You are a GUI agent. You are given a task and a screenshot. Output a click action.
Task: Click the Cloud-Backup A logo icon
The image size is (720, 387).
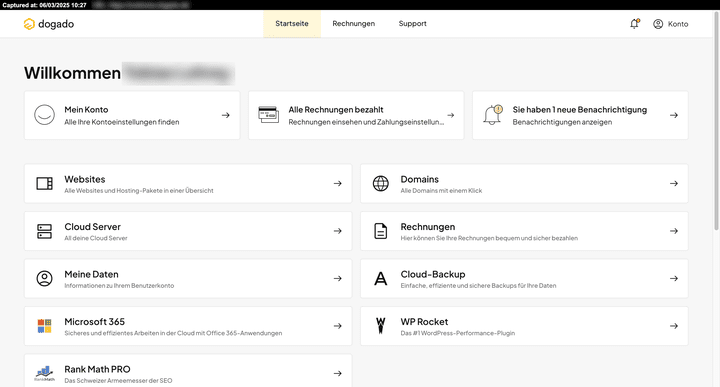(x=381, y=278)
